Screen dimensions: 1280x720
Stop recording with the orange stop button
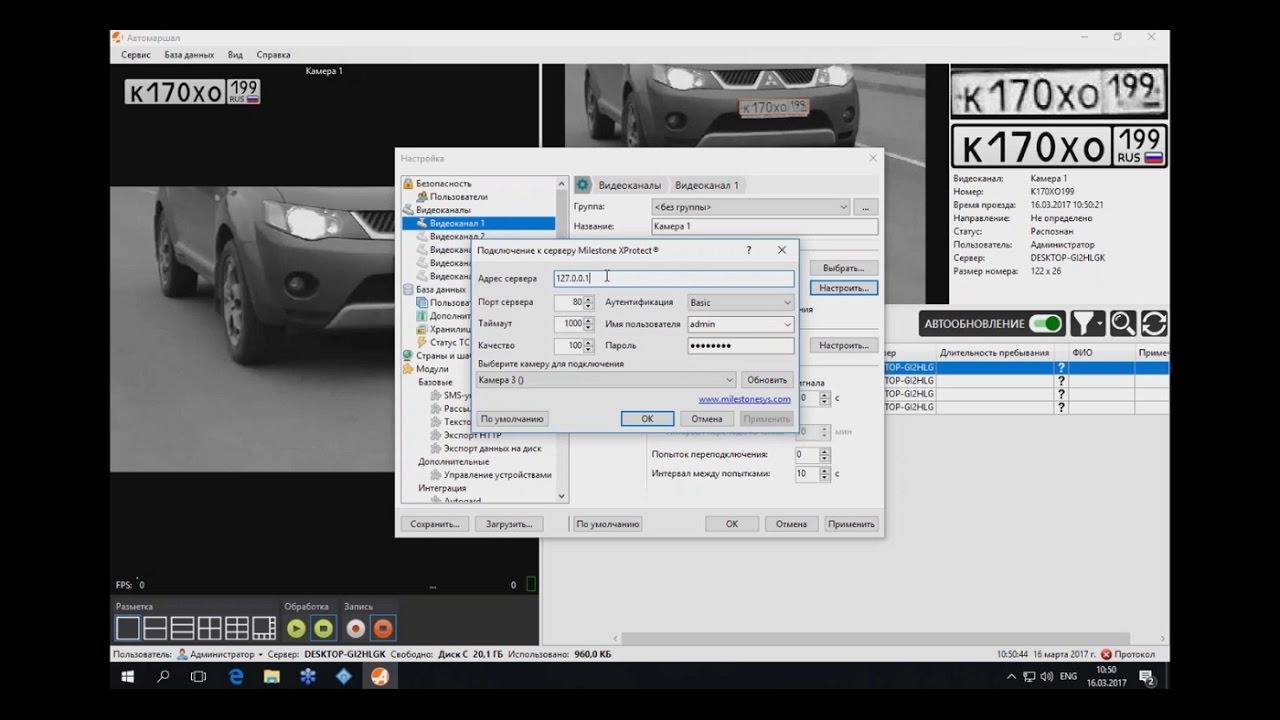pos(382,629)
